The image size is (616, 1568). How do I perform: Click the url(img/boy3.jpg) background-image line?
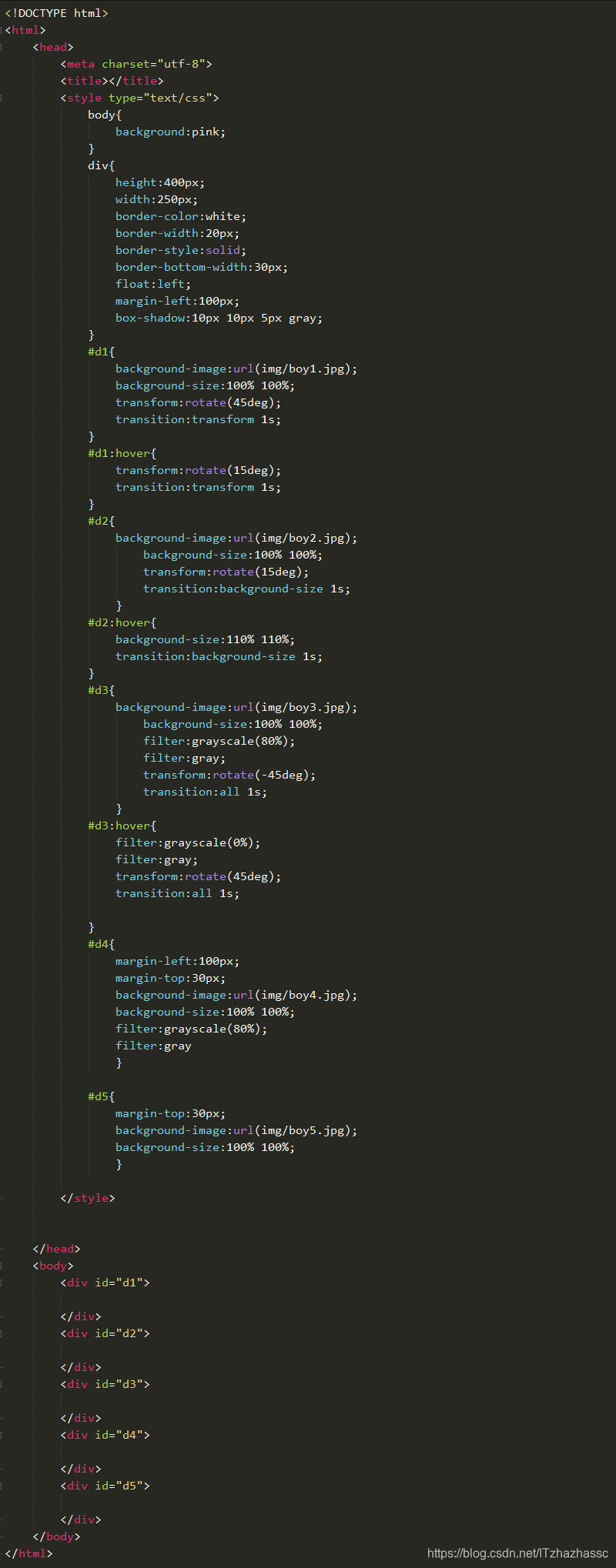tap(236, 707)
